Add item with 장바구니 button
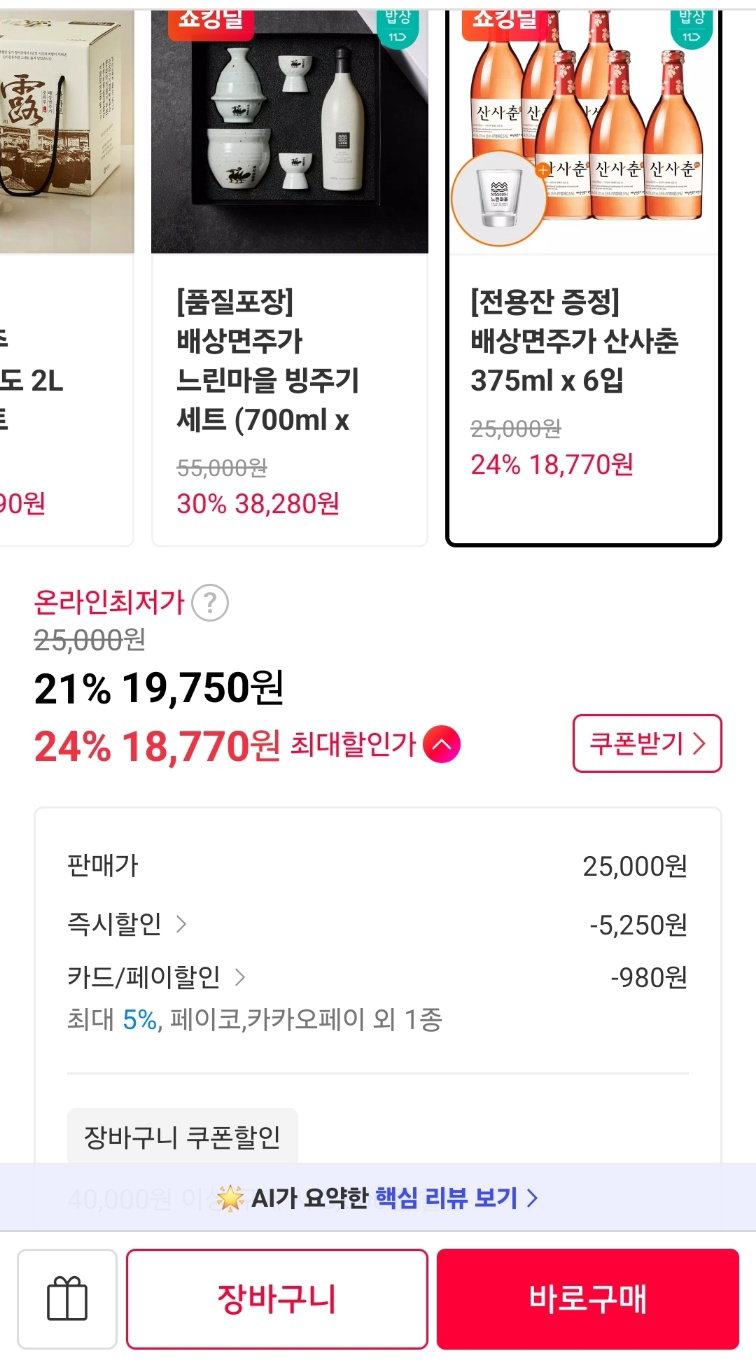 [277, 1299]
